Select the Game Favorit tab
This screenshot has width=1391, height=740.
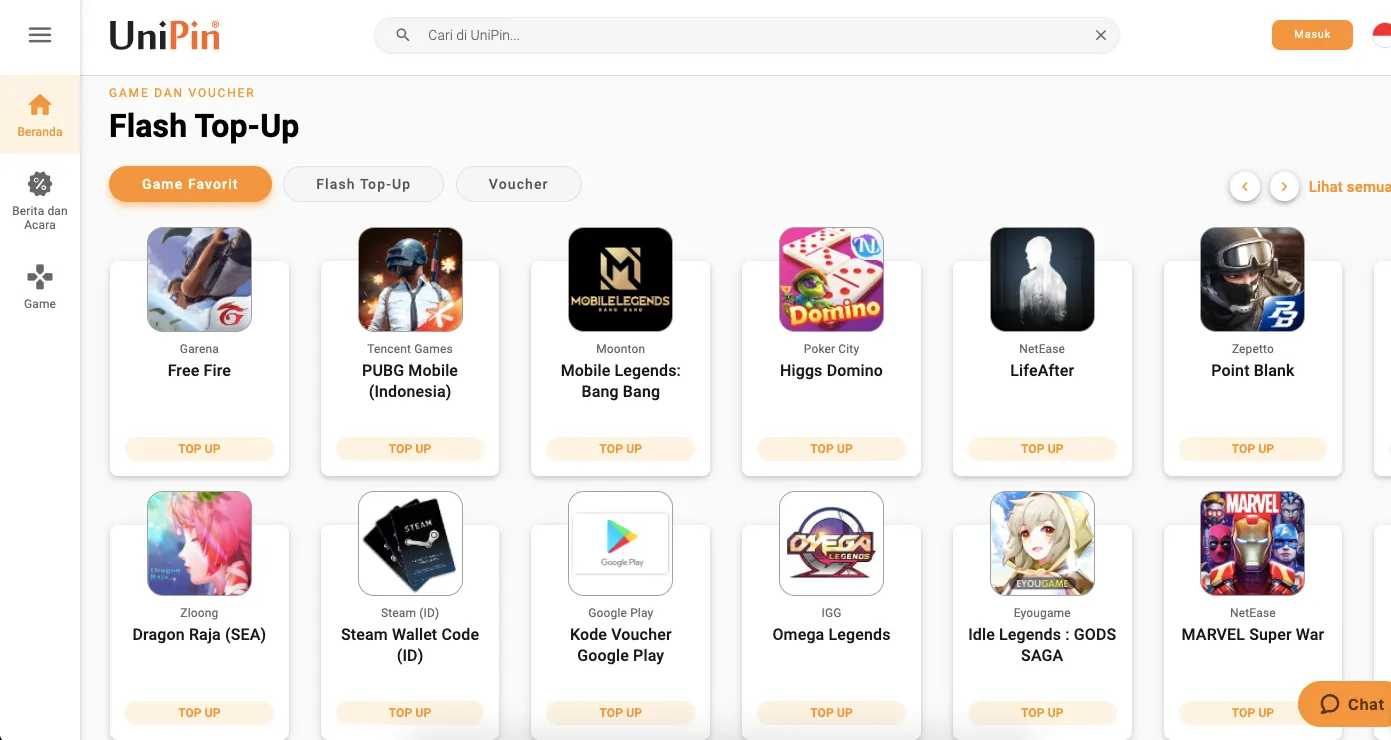click(190, 184)
